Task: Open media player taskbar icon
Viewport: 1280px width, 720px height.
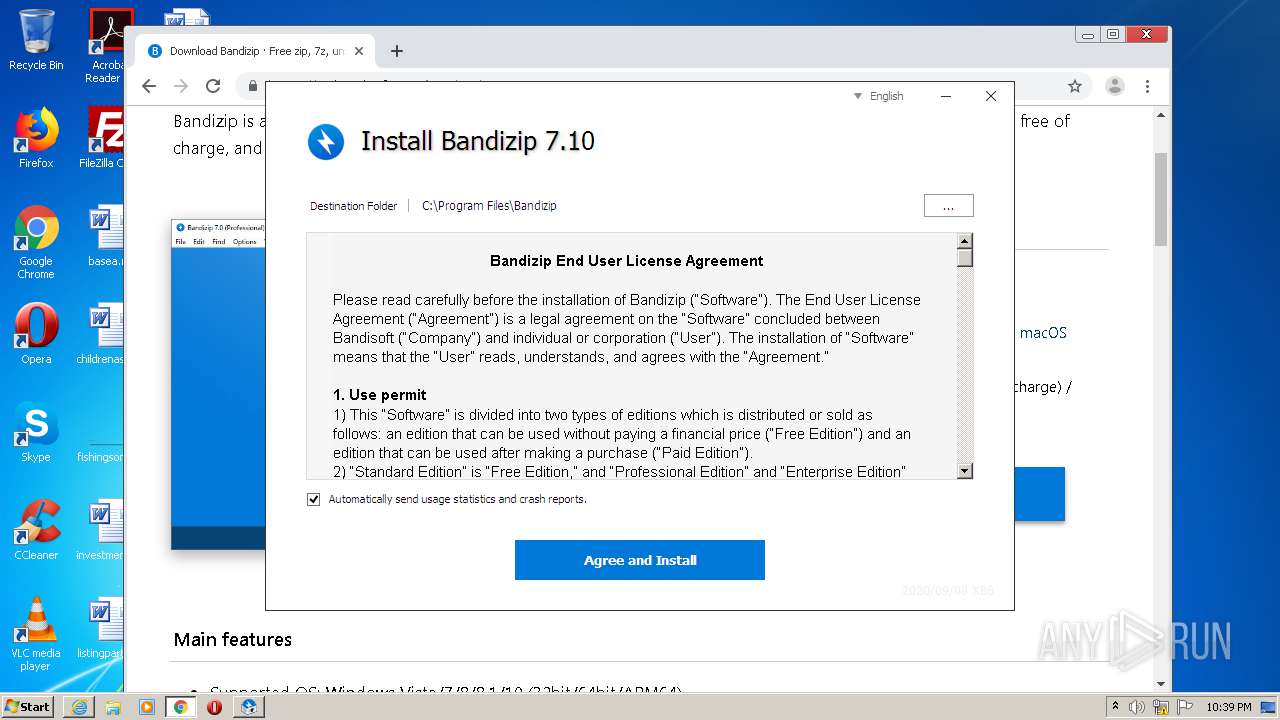Action: (147, 707)
